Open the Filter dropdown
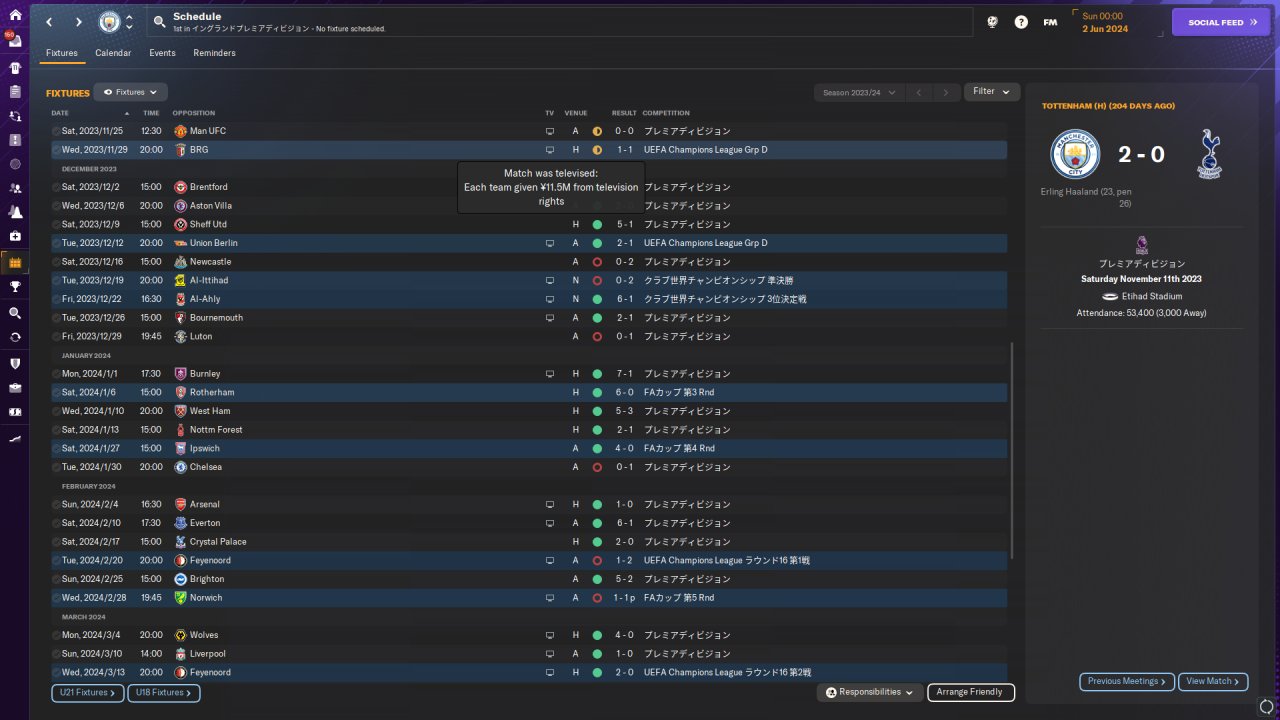 tap(992, 92)
